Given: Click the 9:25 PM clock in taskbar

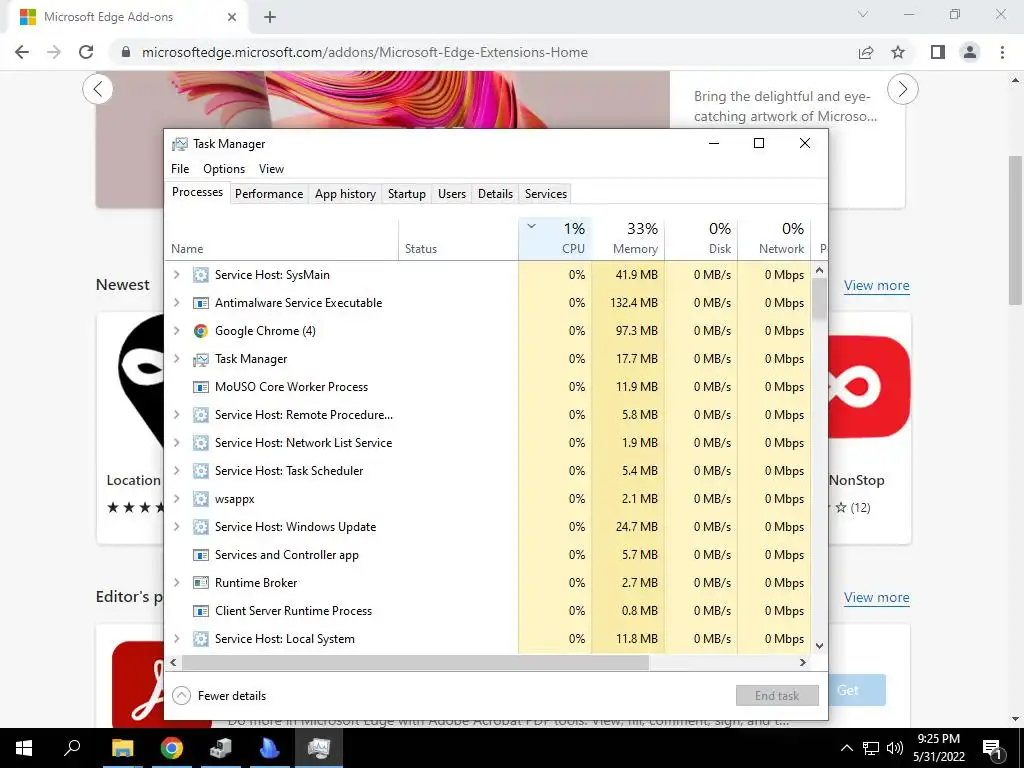Looking at the screenshot, I should pyautogui.click(x=938, y=739).
